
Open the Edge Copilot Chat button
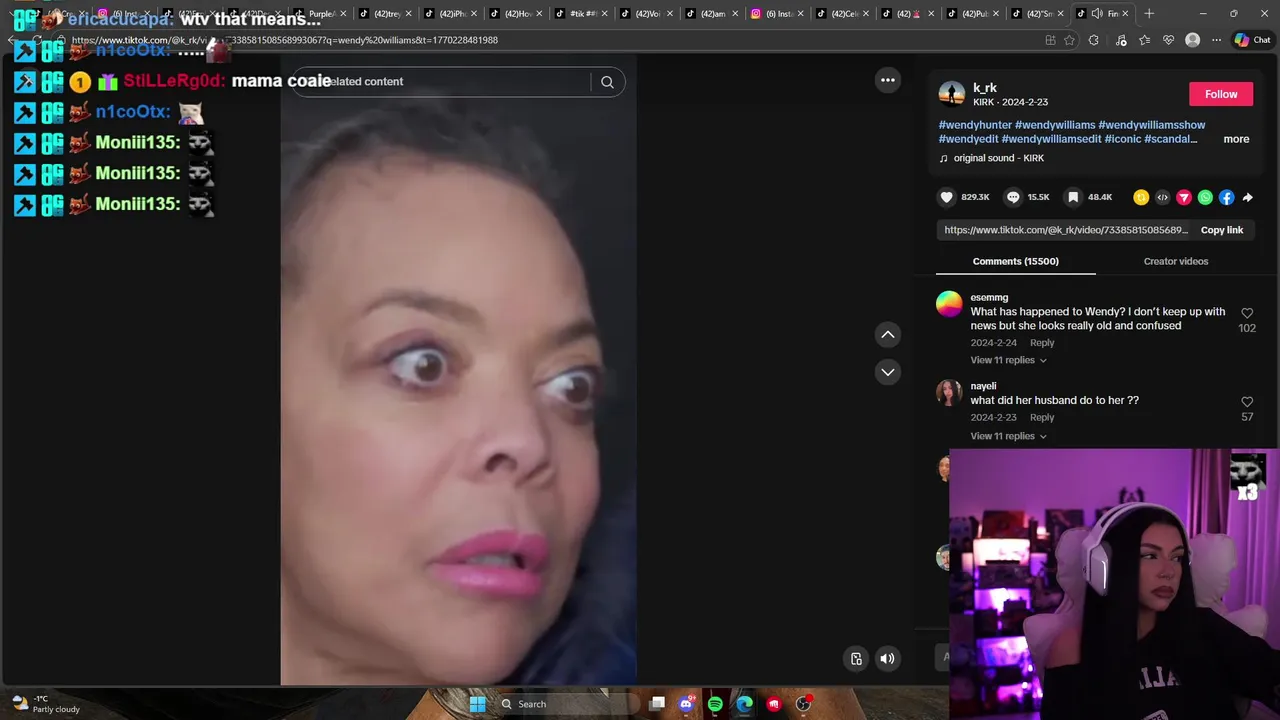(1255, 40)
